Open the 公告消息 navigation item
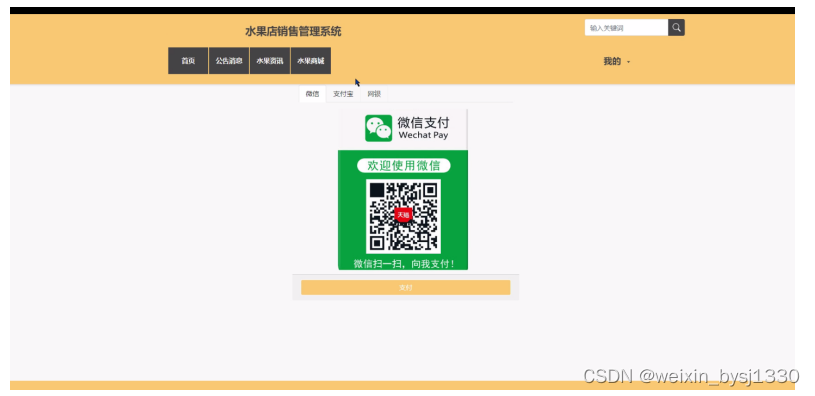Viewport: 815px width, 396px height. 229,61
